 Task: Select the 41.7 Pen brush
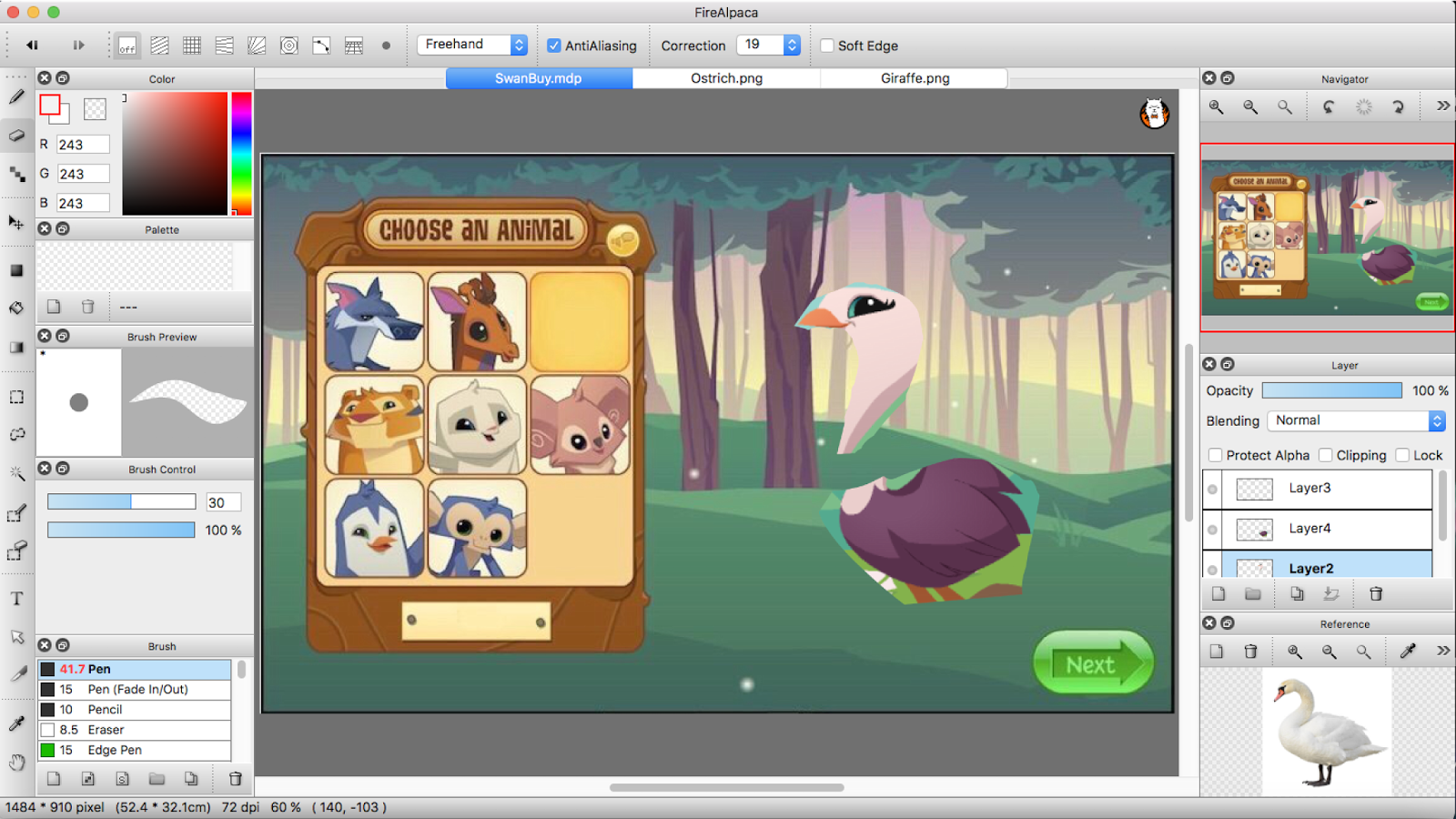coord(135,669)
